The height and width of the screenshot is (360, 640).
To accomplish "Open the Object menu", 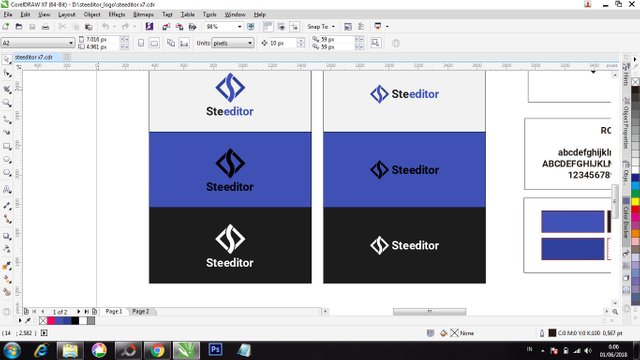I will [x=92, y=14].
